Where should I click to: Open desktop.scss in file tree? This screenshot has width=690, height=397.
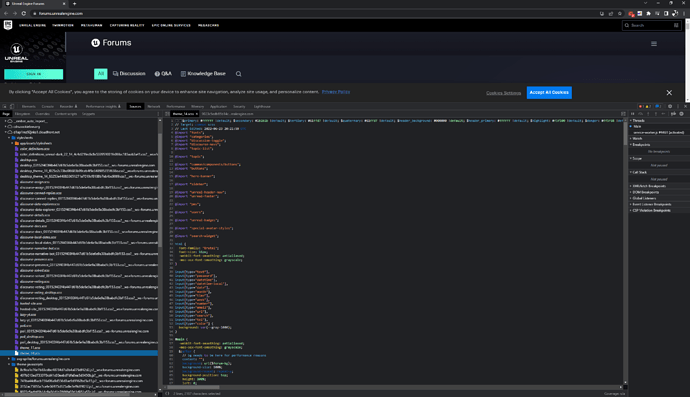[x=28, y=160]
